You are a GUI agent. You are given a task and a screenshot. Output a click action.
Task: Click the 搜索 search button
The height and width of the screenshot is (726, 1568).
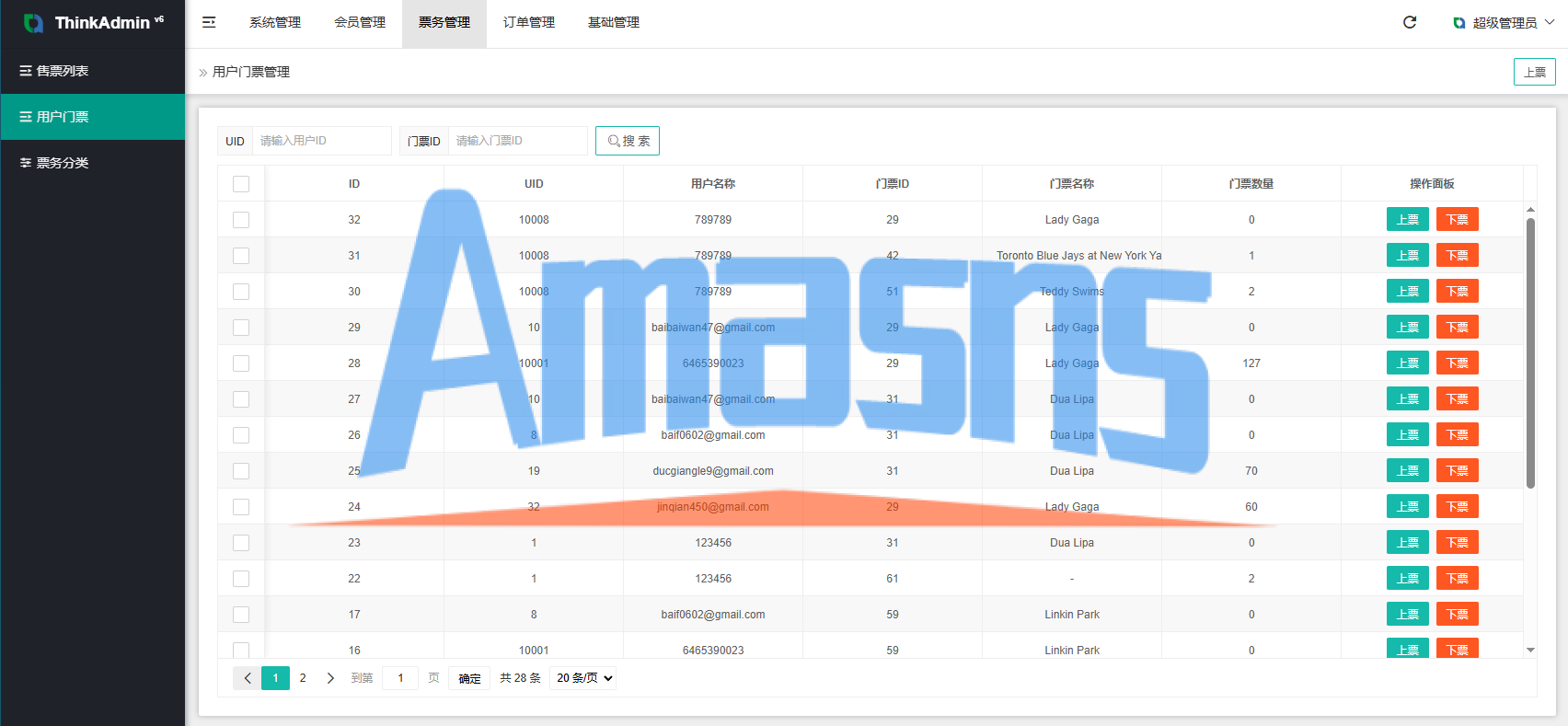(x=628, y=141)
